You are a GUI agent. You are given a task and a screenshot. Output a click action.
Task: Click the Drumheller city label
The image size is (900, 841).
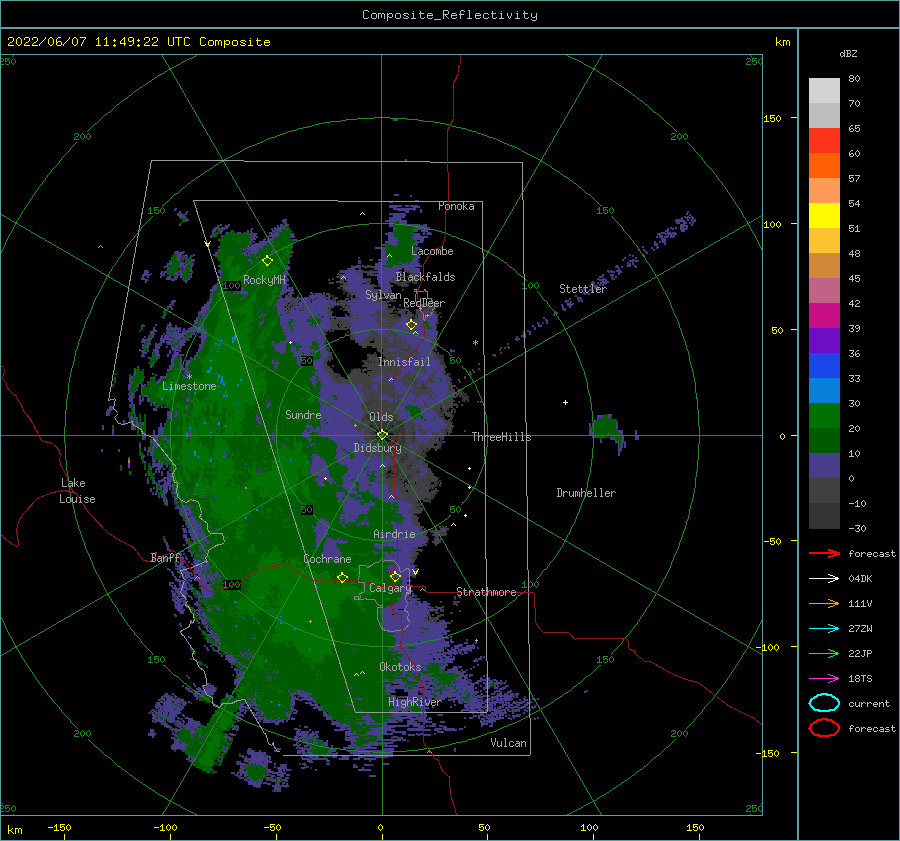(x=586, y=493)
